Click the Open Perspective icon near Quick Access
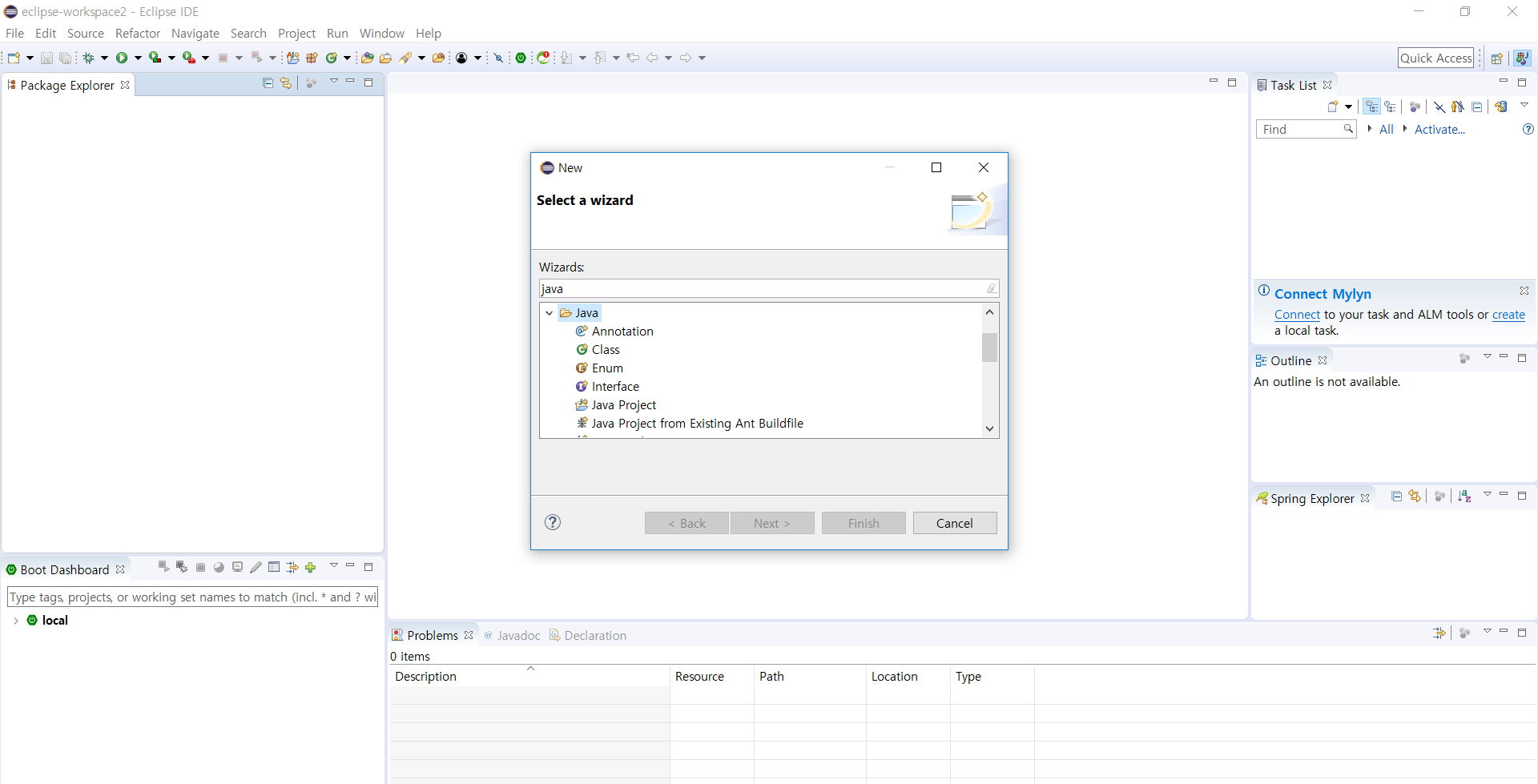Image resolution: width=1538 pixels, height=784 pixels. [x=1496, y=58]
